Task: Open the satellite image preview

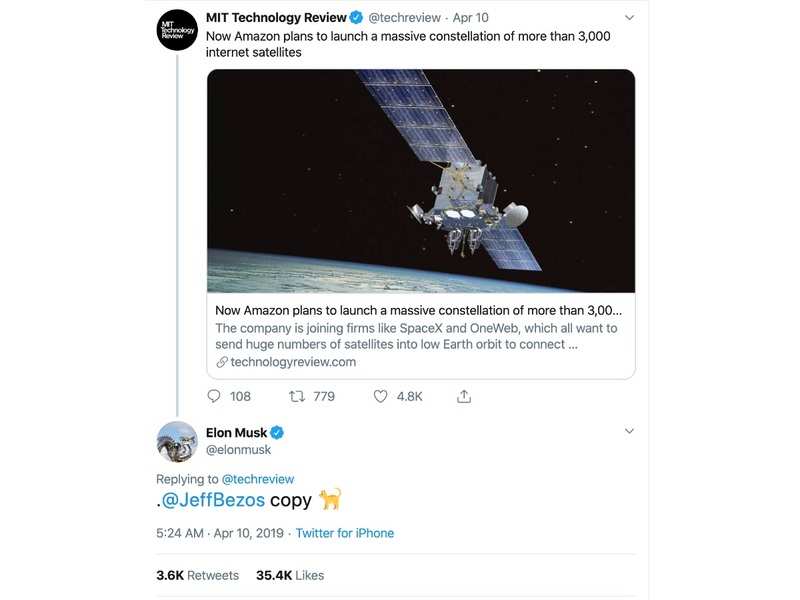Action: click(421, 181)
